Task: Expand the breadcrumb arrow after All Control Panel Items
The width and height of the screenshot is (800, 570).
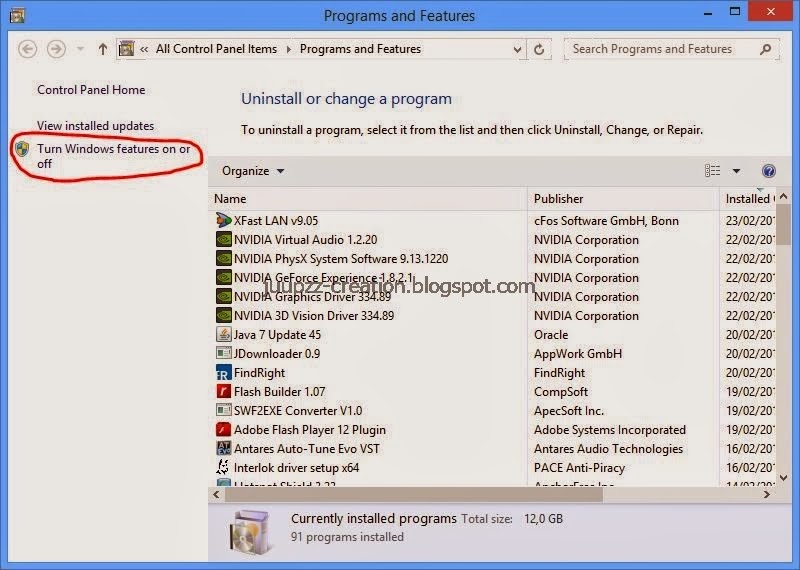Action: coord(289,49)
